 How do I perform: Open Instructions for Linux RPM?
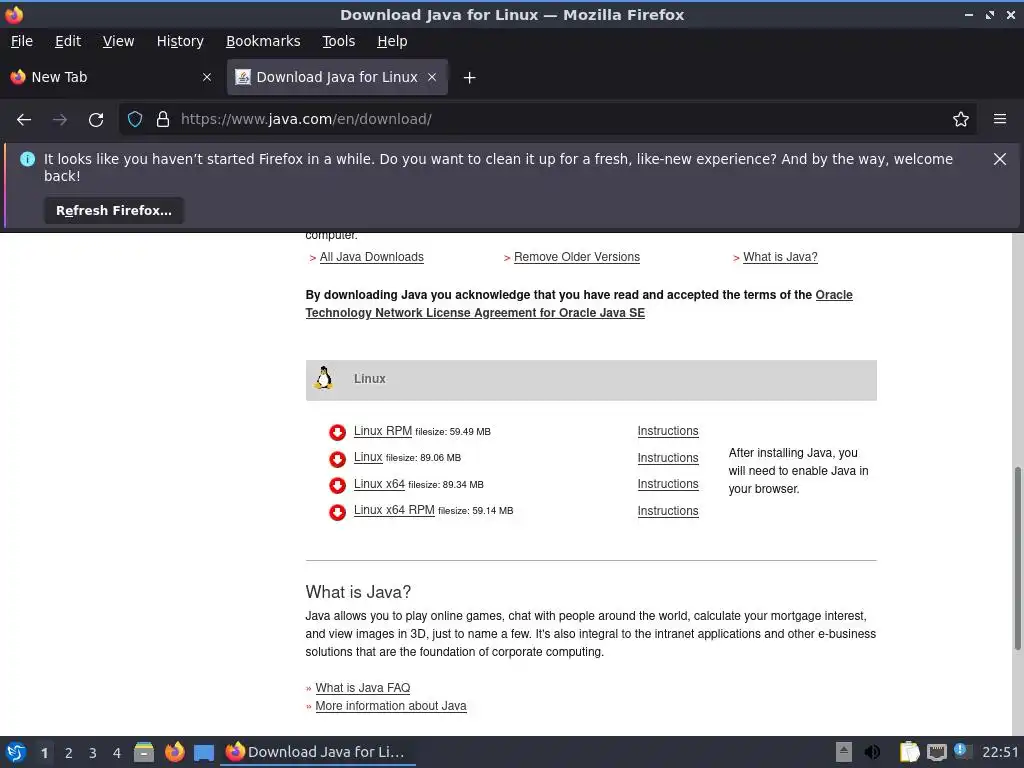(x=667, y=431)
